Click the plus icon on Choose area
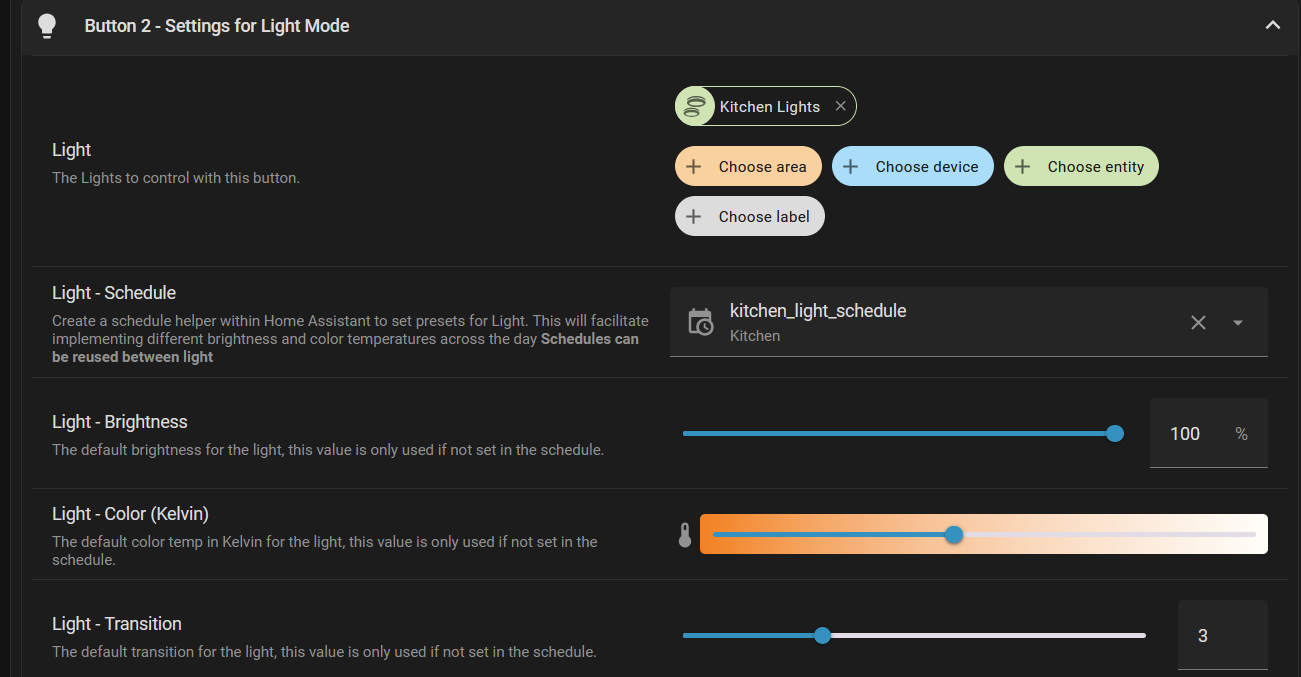The width and height of the screenshot is (1301, 677). (693, 167)
